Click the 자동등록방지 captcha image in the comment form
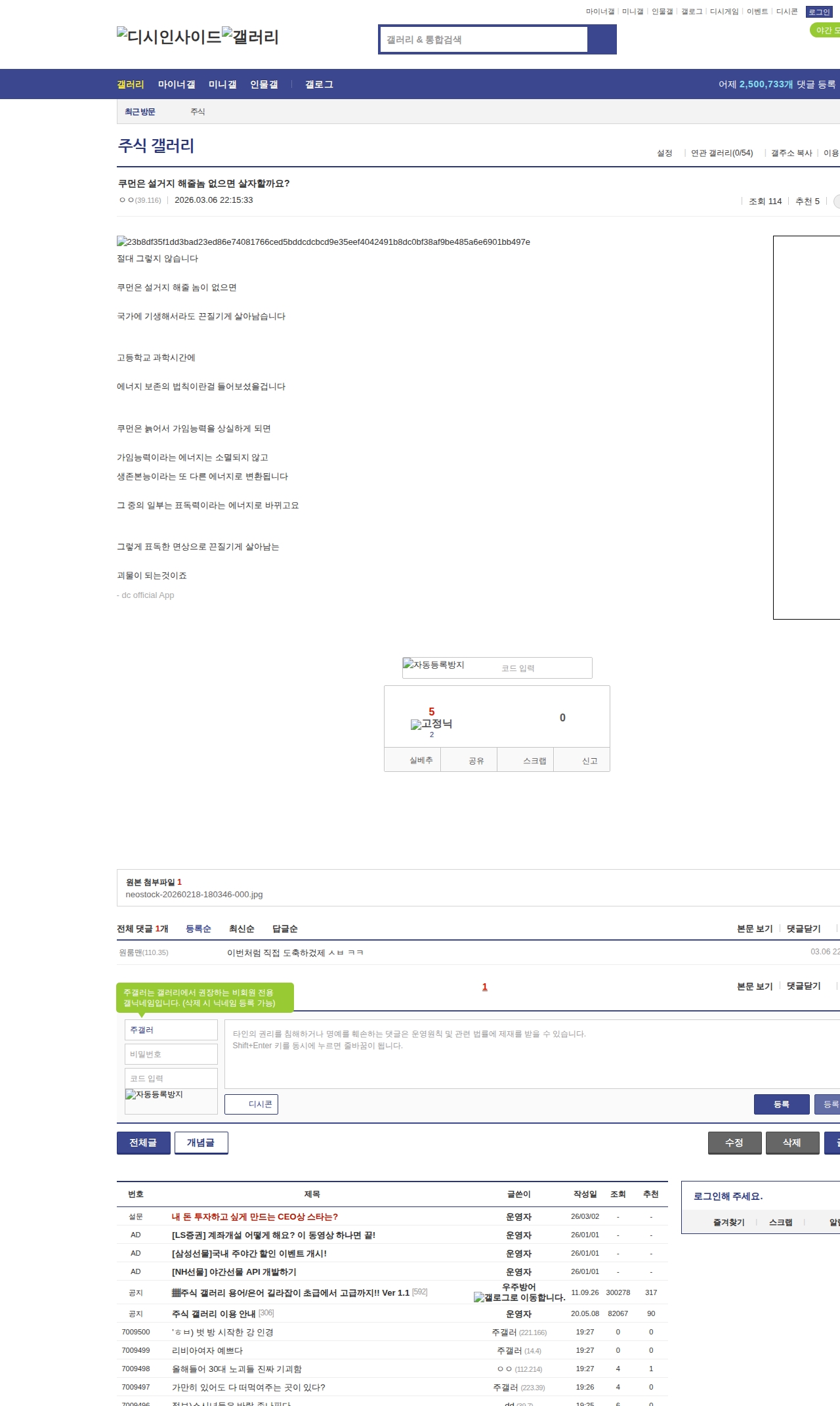840x1406 pixels. click(x=154, y=1094)
